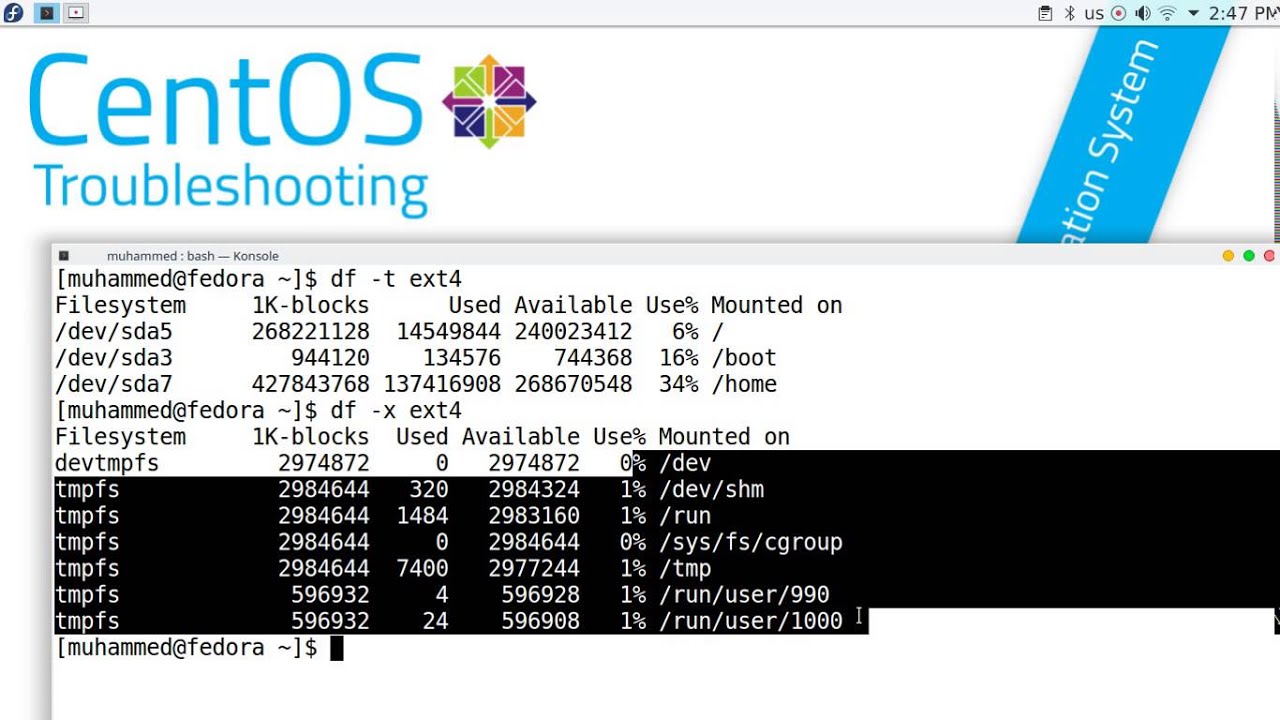
Task: Click the green maximize button of Konsole
Action: click(x=1249, y=256)
